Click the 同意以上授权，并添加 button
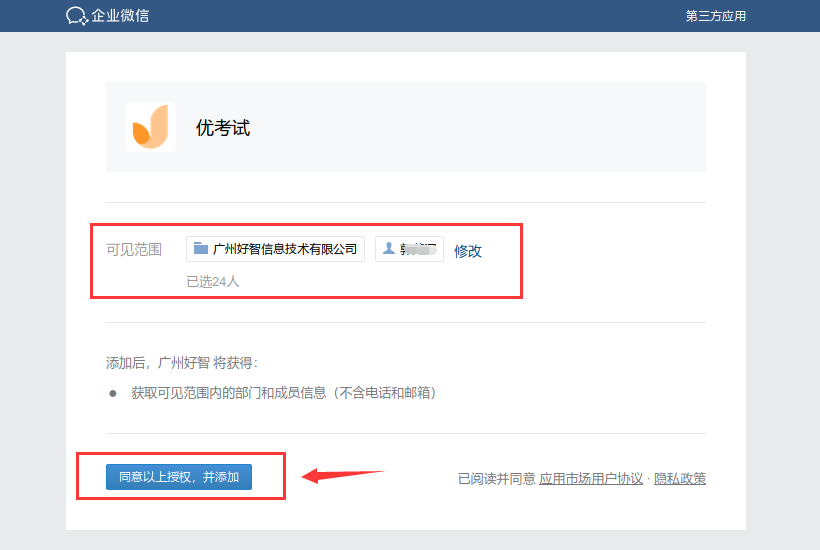This screenshot has width=820, height=550. (x=179, y=477)
